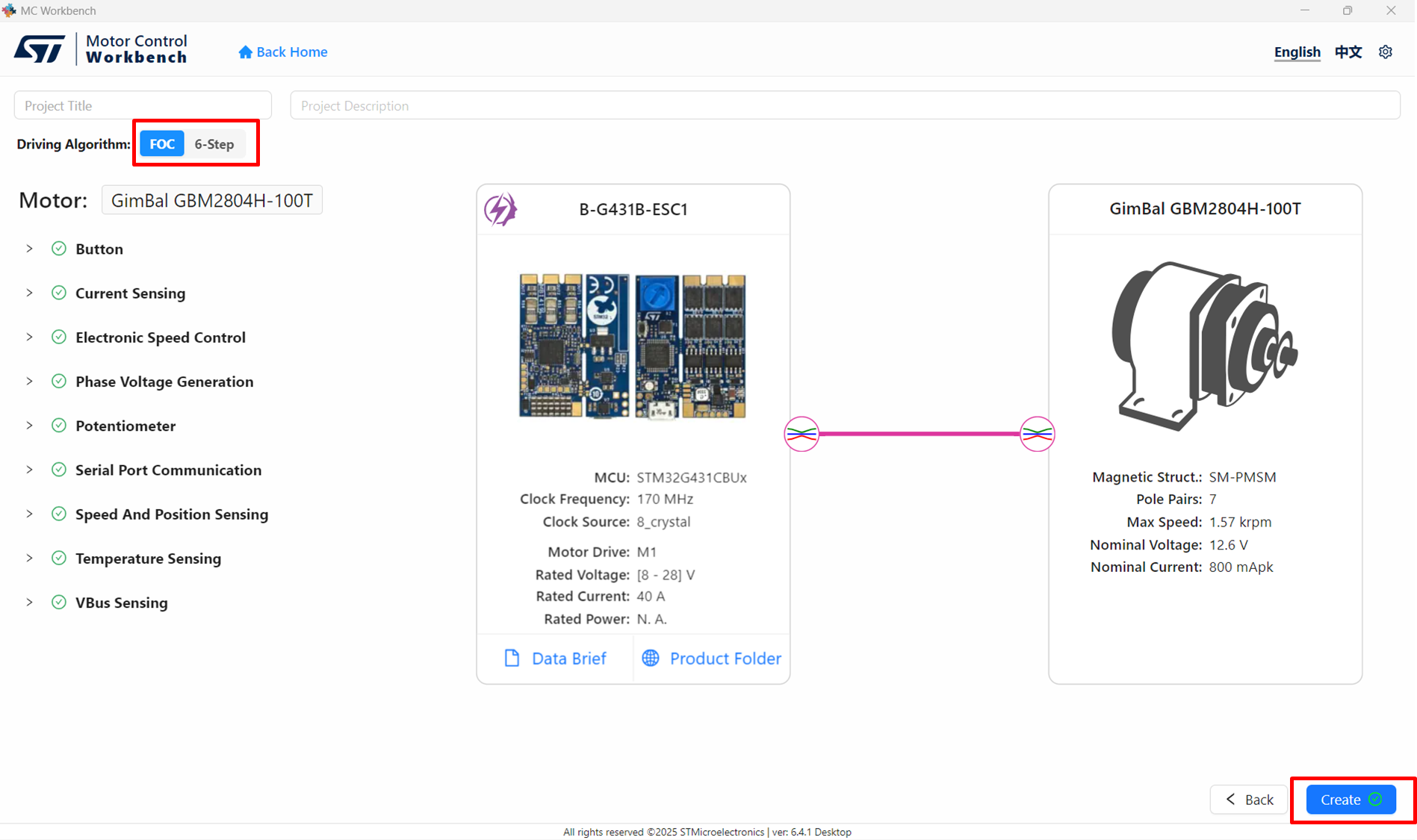Image resolution: width=1417 pixels, height=840 pixels.
Task: Click the 12.6 V nominal voltage value
Action: point(1229,545)
